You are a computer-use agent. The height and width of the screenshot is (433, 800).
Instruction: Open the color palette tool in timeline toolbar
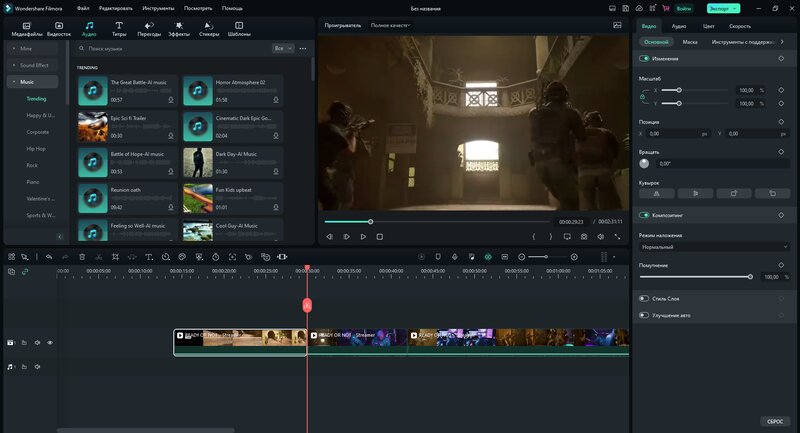(x=182, y=257)
